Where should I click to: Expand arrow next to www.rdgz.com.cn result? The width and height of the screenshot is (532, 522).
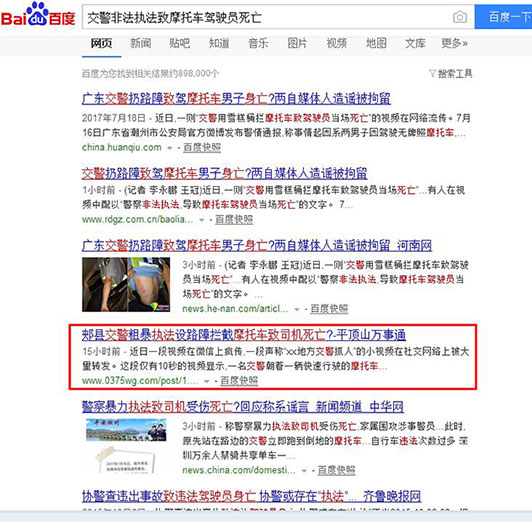pos(202,220)
